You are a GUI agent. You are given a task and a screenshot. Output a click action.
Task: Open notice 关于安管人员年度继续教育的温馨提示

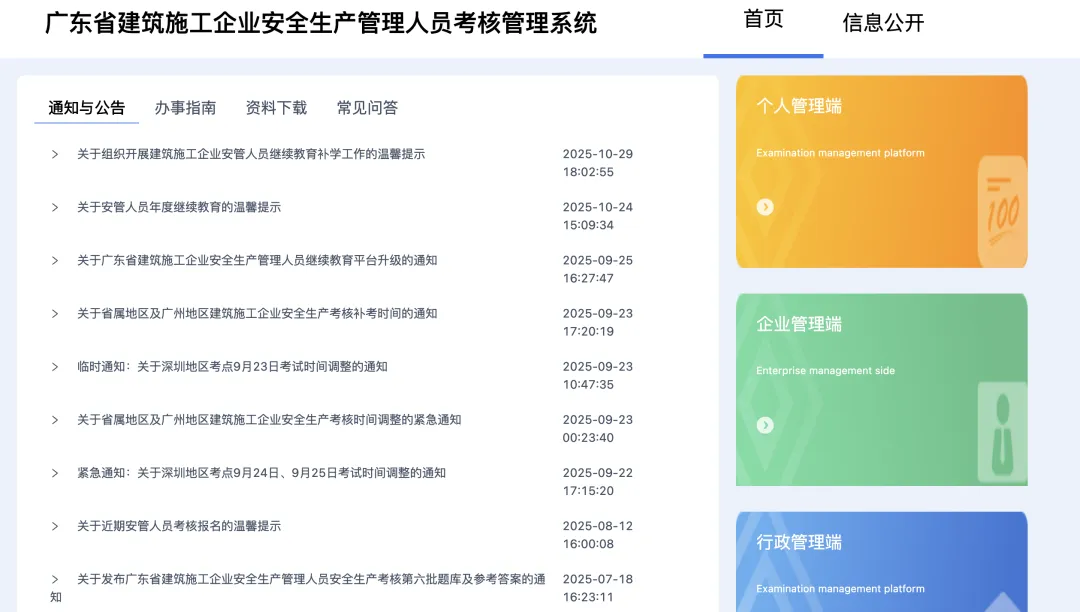(179, 207)
